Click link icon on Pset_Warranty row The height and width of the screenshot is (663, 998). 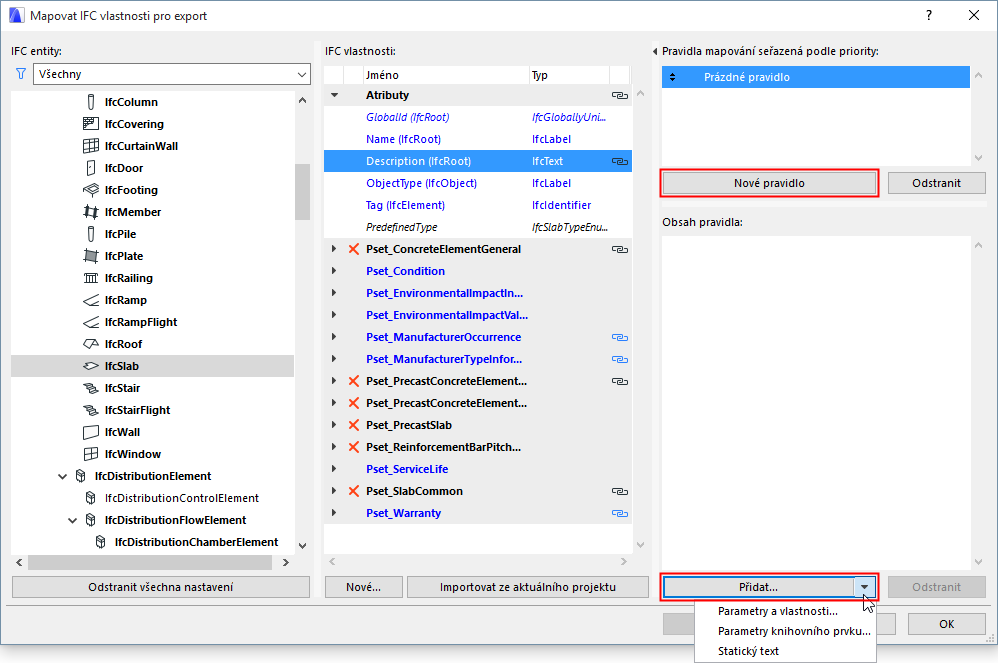619,513
